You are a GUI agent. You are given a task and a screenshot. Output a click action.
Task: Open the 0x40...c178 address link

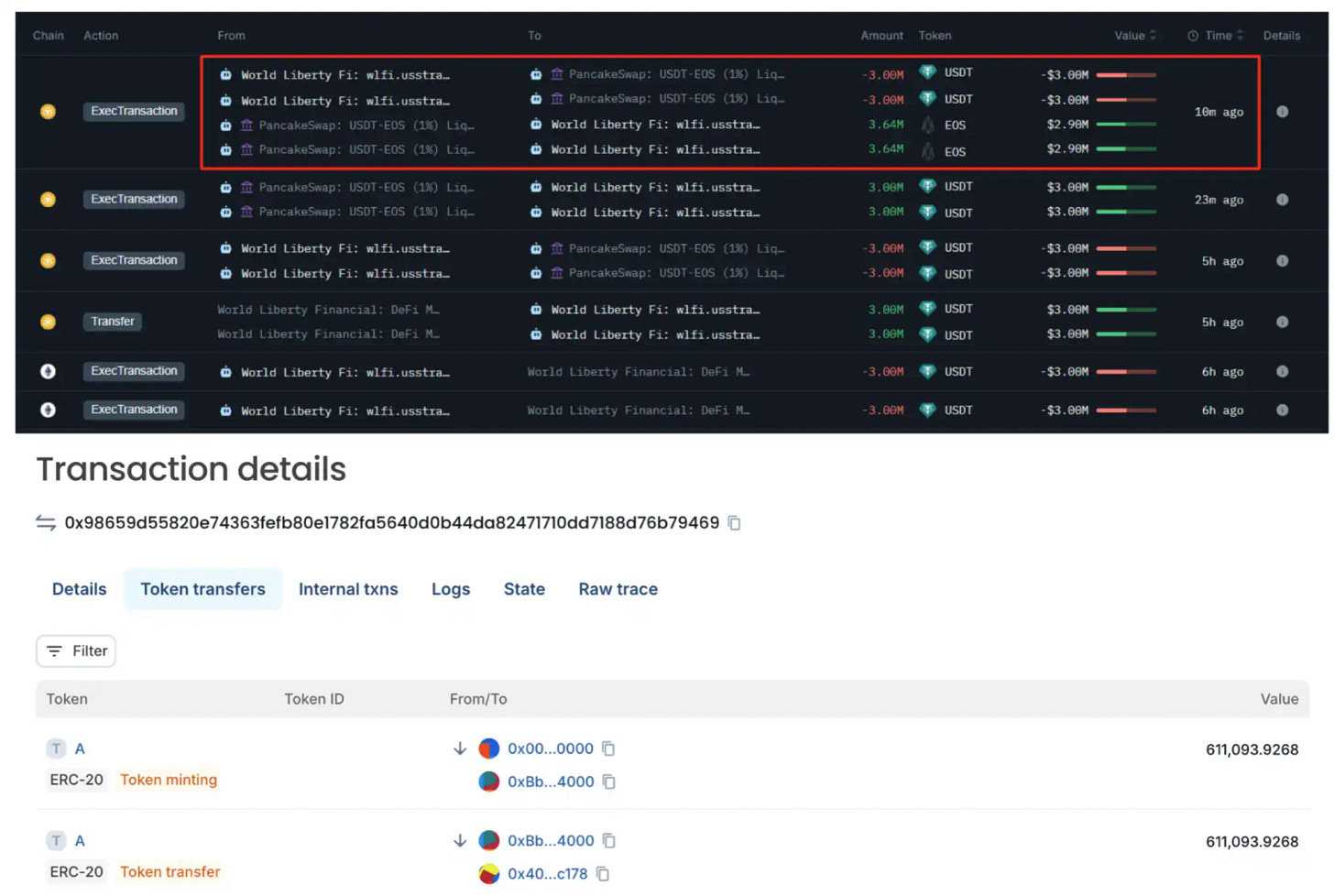(x=548, y=874)
